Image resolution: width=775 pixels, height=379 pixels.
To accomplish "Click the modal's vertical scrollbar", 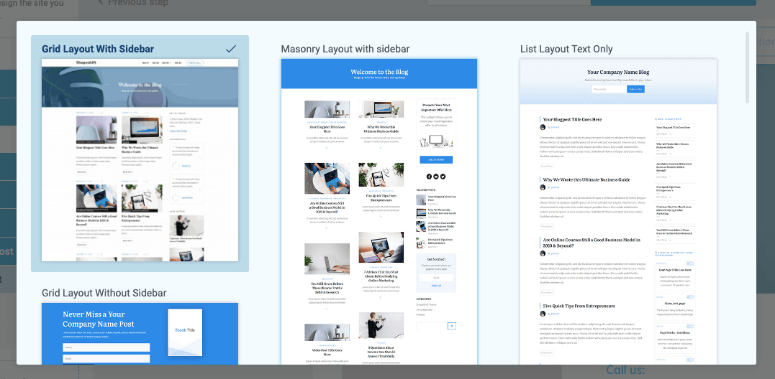I will (x=747, y=68).
